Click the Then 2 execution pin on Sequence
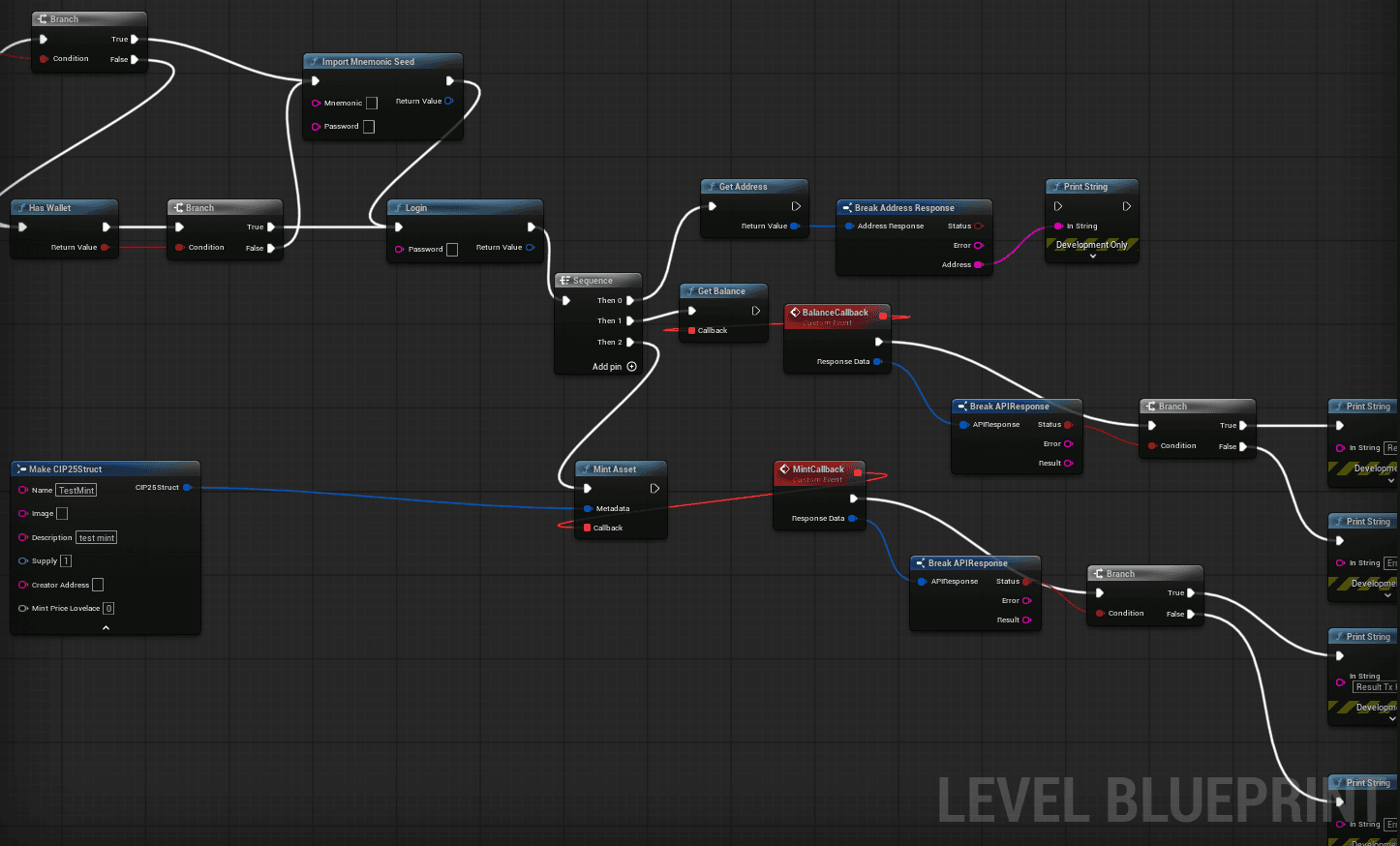1400x846 pixels. (630, 342)
